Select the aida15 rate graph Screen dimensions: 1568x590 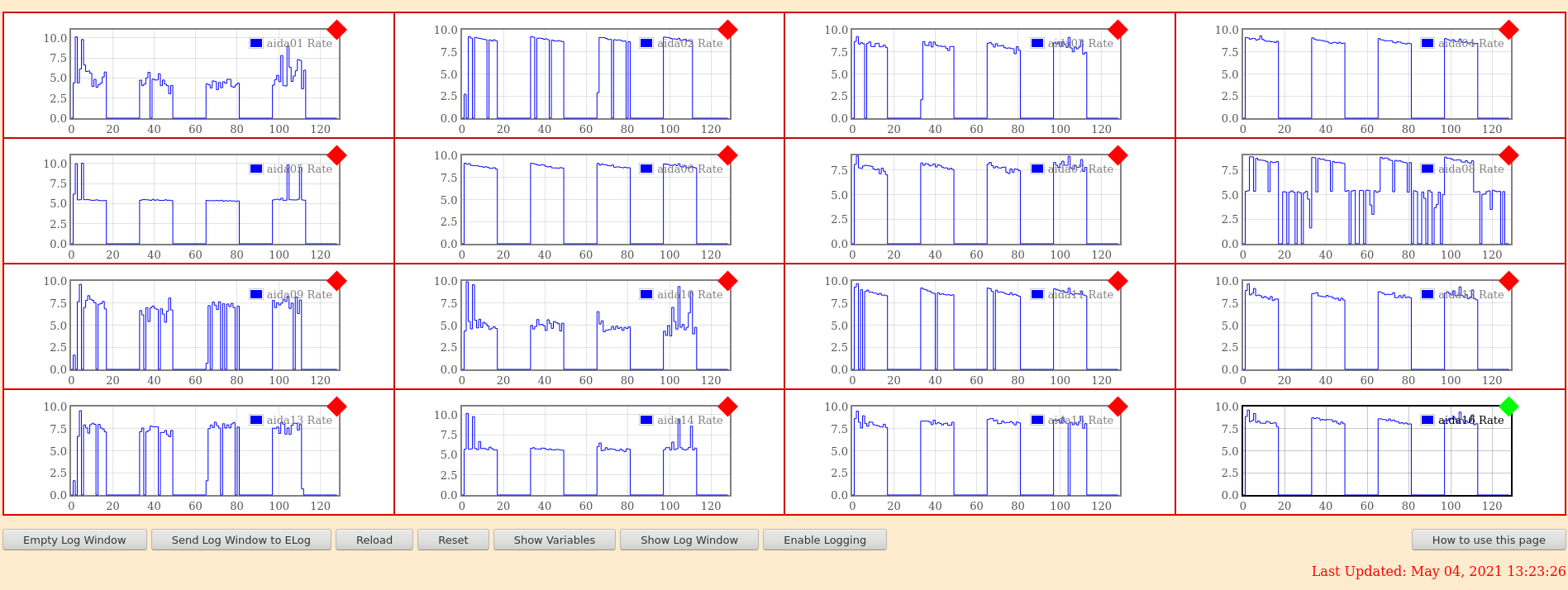click(x=986, y=451)
